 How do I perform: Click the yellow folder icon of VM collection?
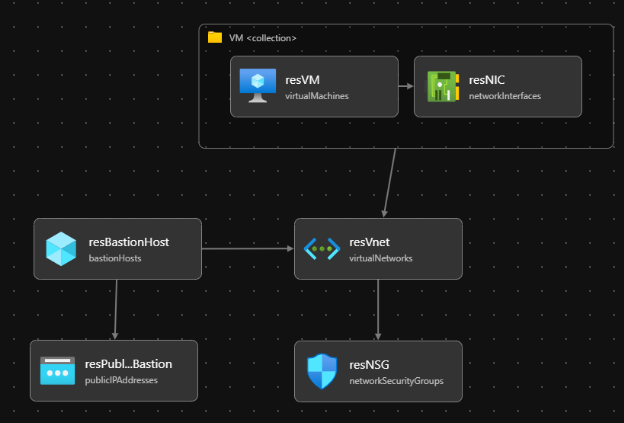click(215, 37)
